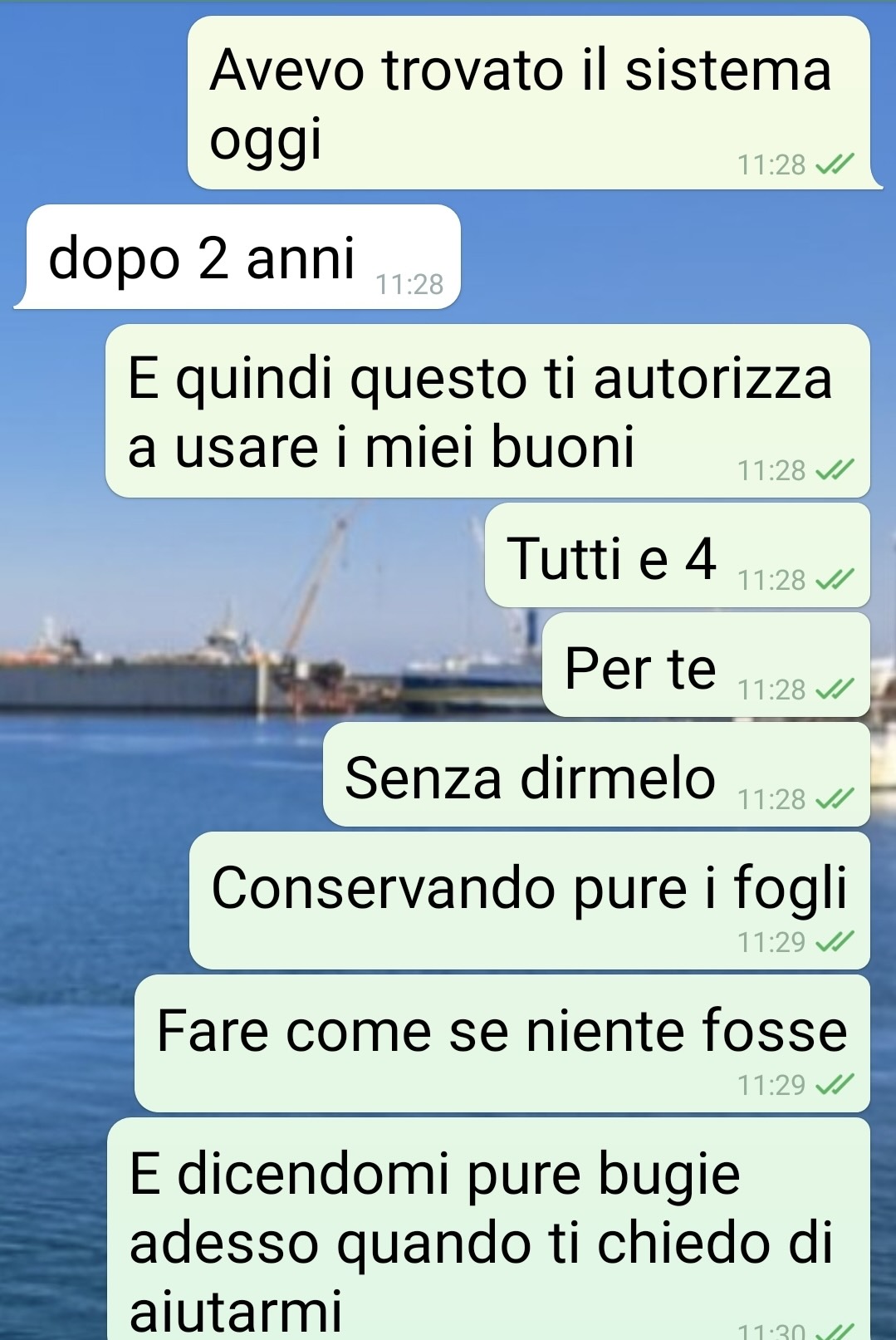Viewport: 896px width, 1340px height.
Task: Select the "Tutti e 4" message bubble
Action: pyautogui.click(x=678, y=555)
